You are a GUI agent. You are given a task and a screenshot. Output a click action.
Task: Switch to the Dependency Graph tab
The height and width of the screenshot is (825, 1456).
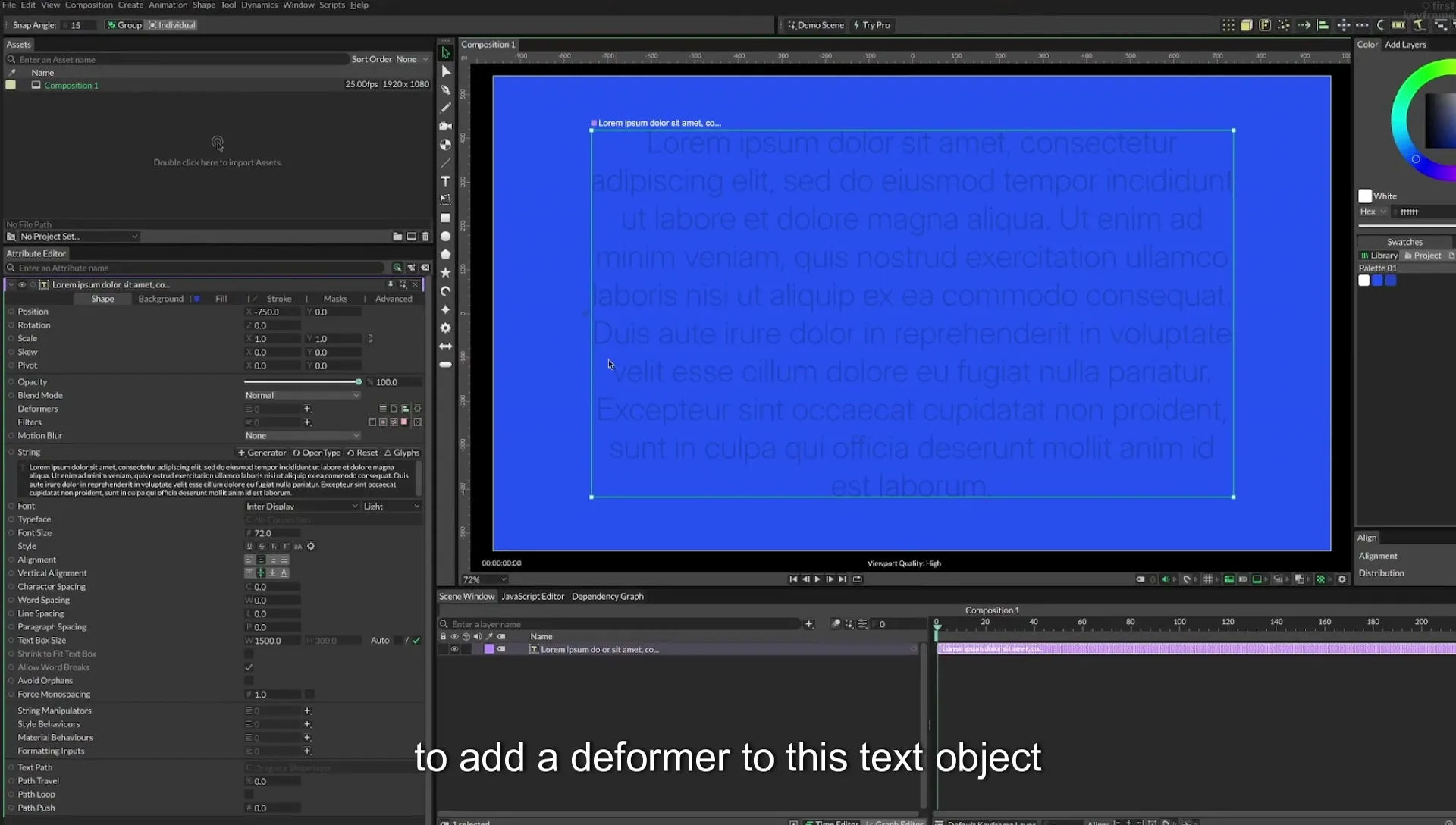[x=607, y=597]
